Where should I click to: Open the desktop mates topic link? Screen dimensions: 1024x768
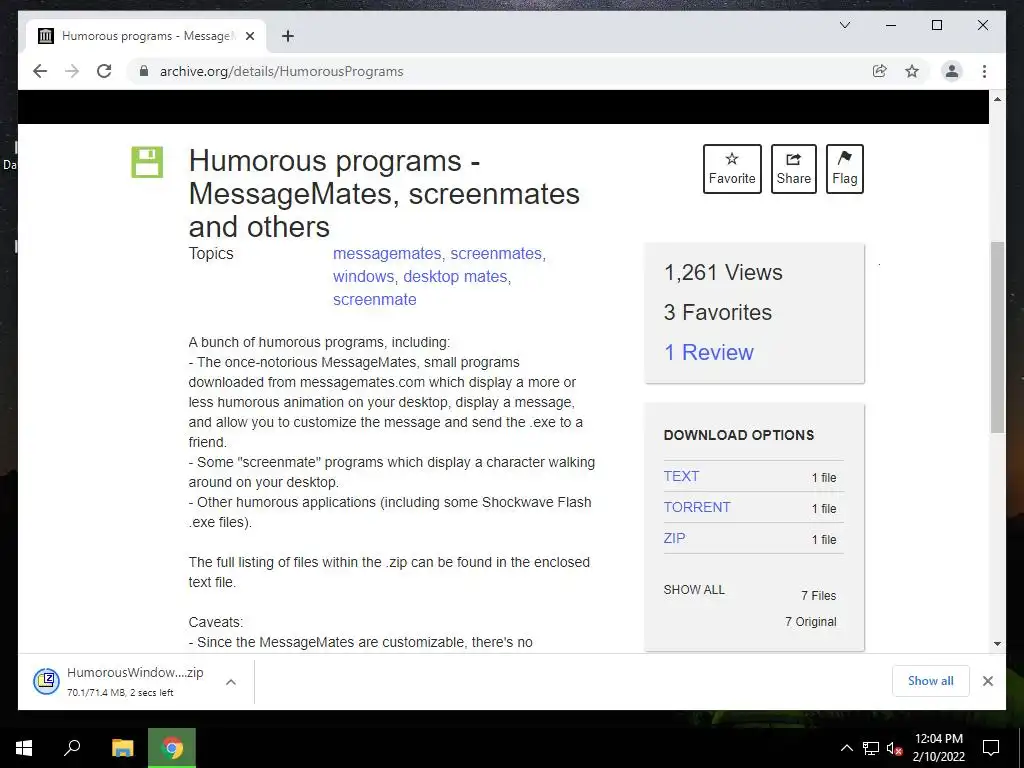tap(455, 276)
